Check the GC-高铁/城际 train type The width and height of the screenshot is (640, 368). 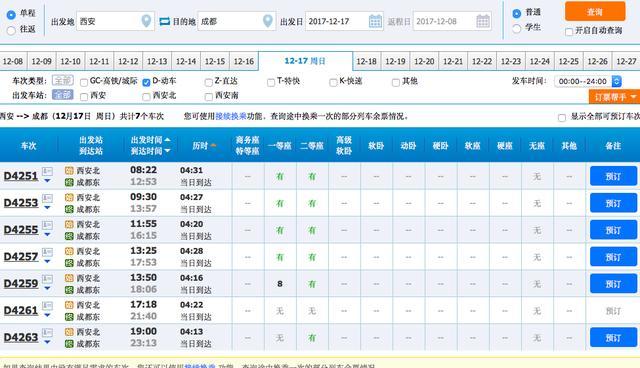pos(84,83)
